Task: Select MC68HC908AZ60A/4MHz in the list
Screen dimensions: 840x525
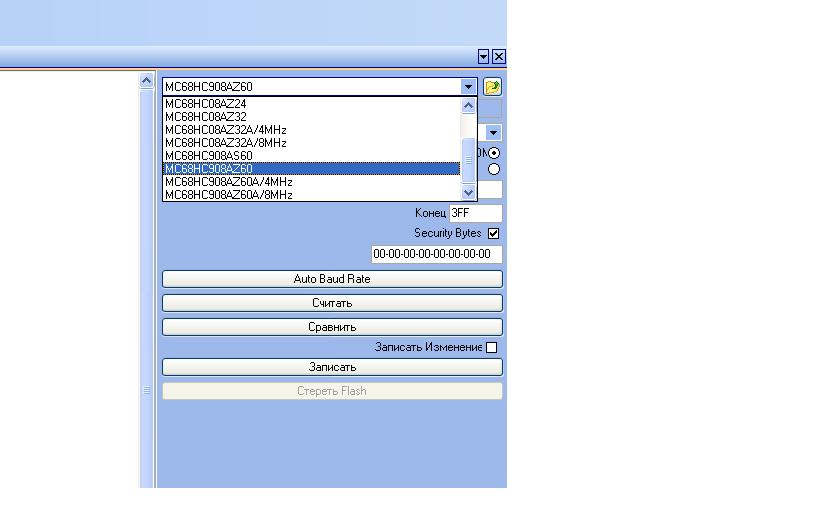Action: [x=311, y=182]
